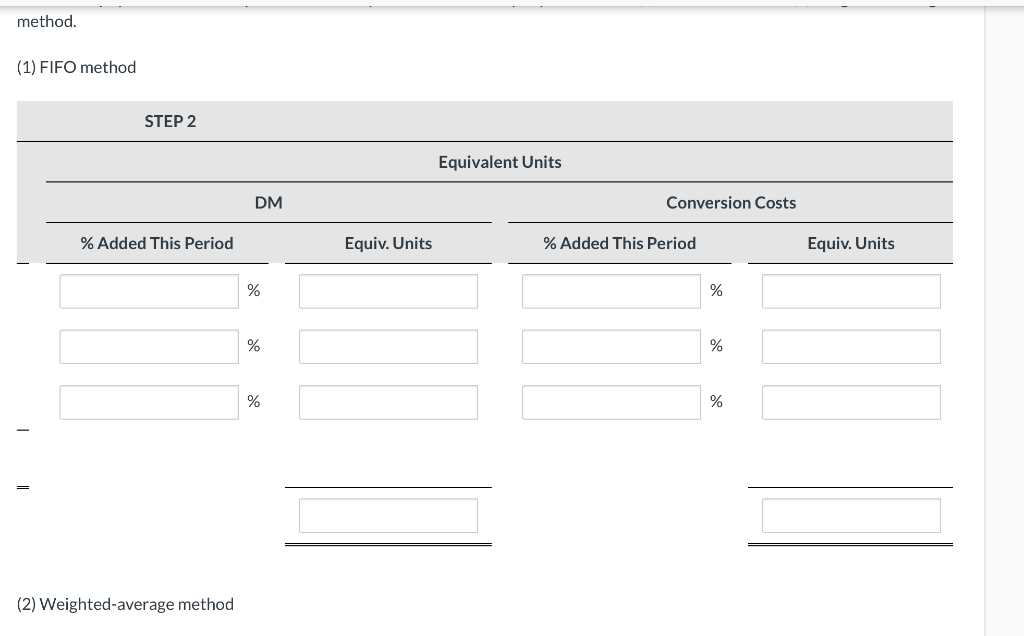Click DM percent added field in second row
Screen dimensions: 1024x636
[x=149, y=347]
